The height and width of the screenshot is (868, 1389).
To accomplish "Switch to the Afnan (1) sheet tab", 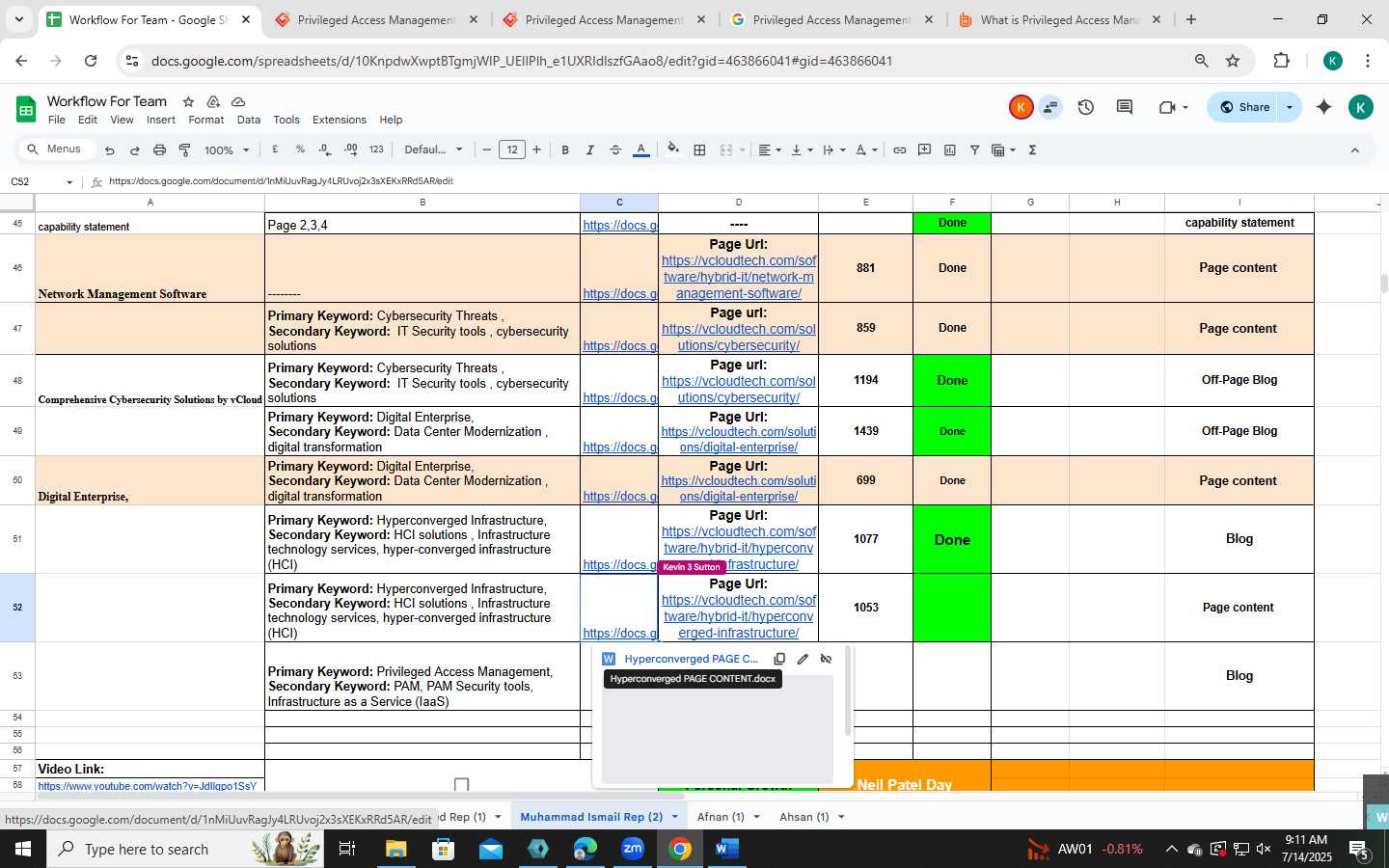I will (x=721, y=817).
